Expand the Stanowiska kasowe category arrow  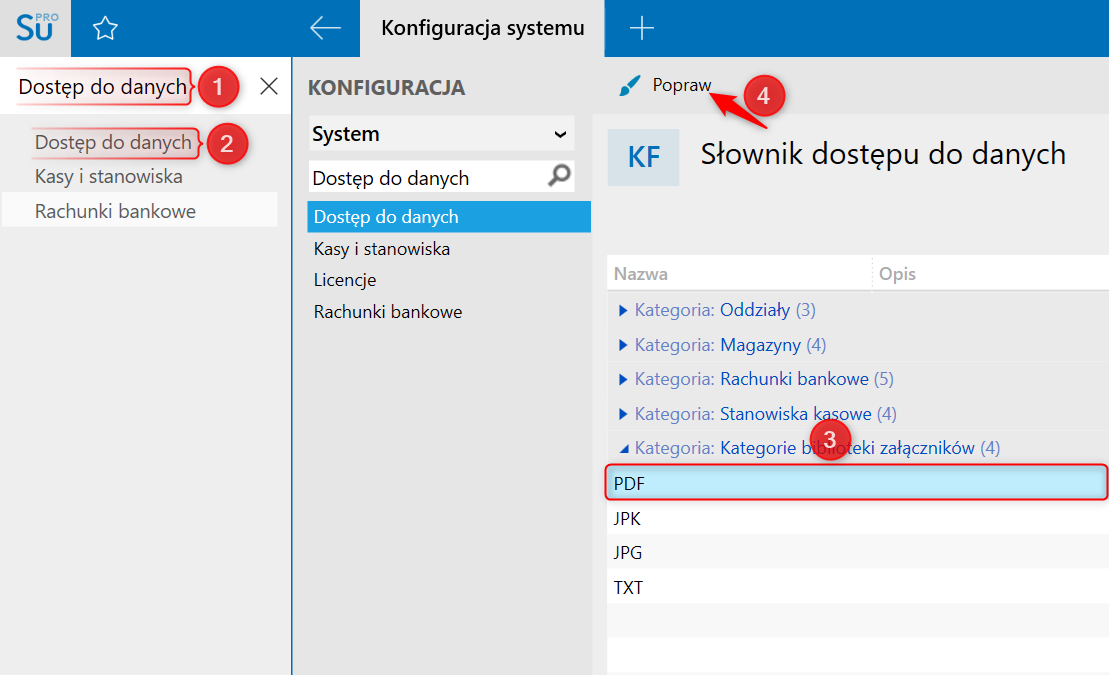(x=622, y=414)
